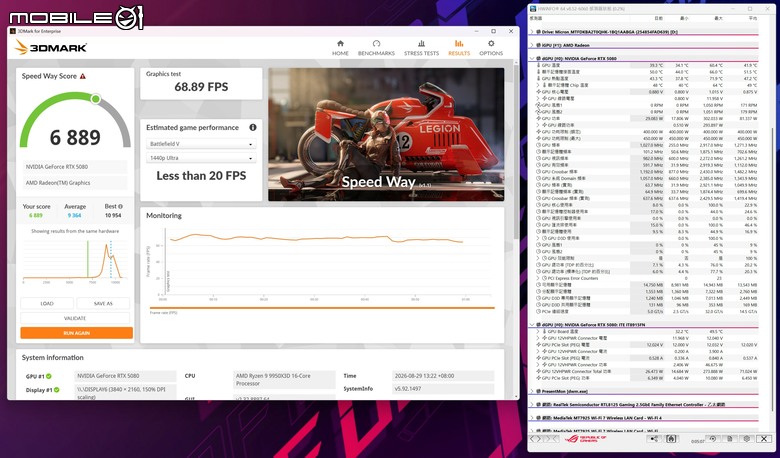Click the log file document icon in HWiNFO footer
This screenshot has height=458, width=780.
(x=730, y=439)
